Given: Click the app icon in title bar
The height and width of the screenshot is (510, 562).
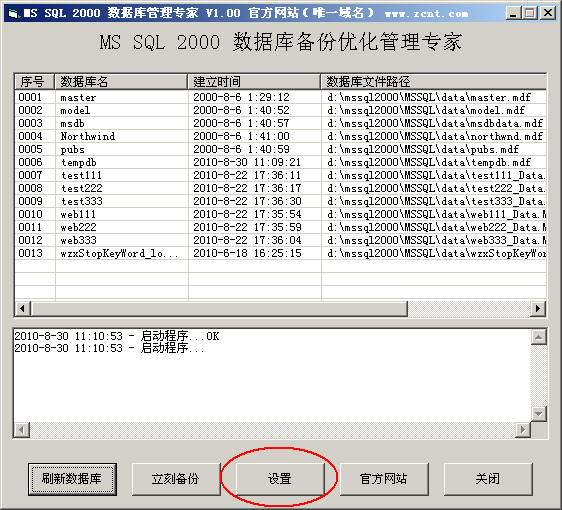Looking at the screenshot, I should tap(13, 13).
